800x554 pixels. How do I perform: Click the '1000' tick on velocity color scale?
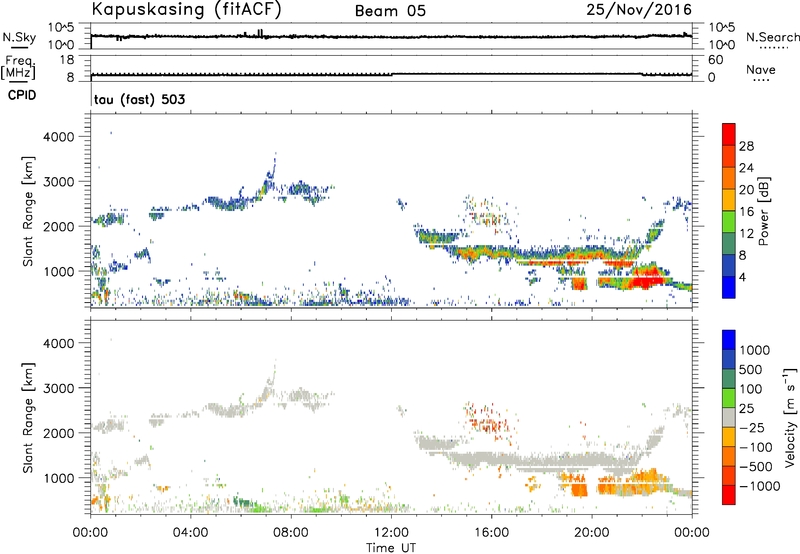coord(755,350)
